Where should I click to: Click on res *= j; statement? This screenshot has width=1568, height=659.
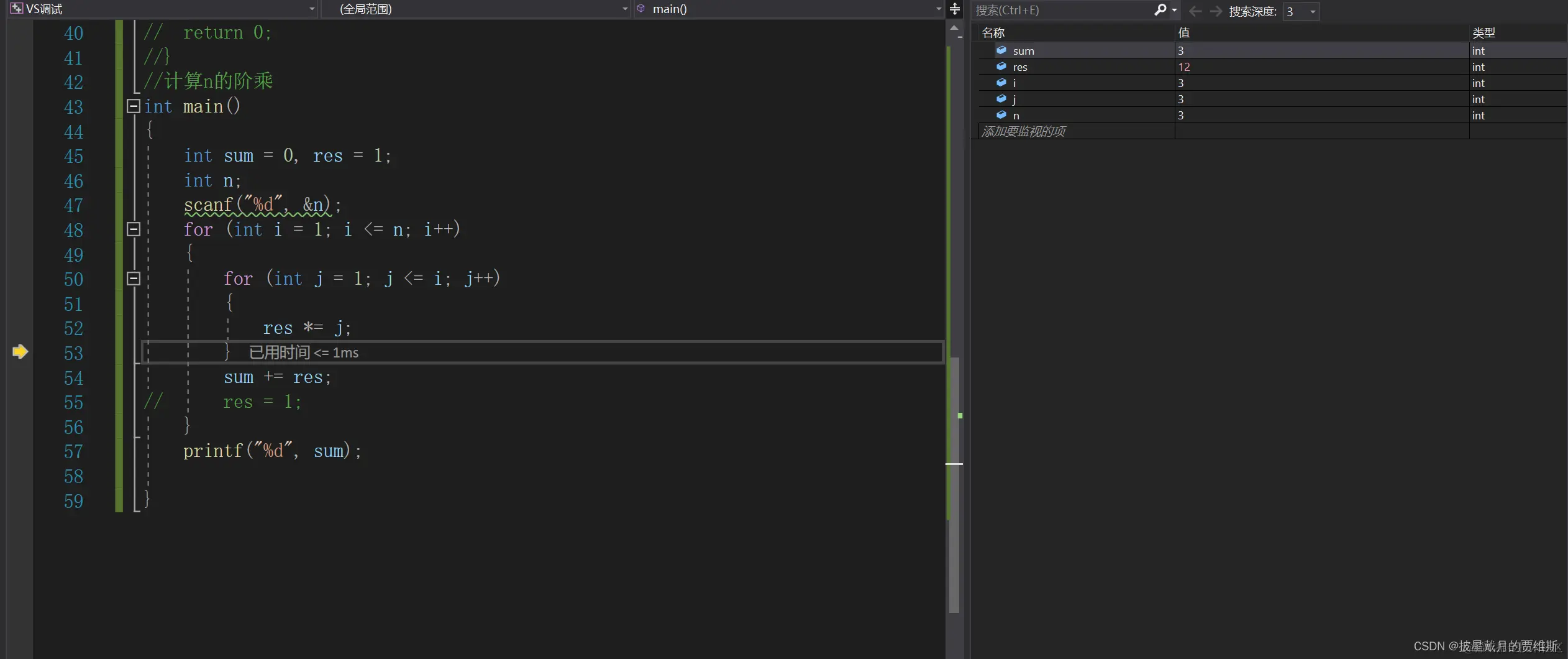pos(307,328)
